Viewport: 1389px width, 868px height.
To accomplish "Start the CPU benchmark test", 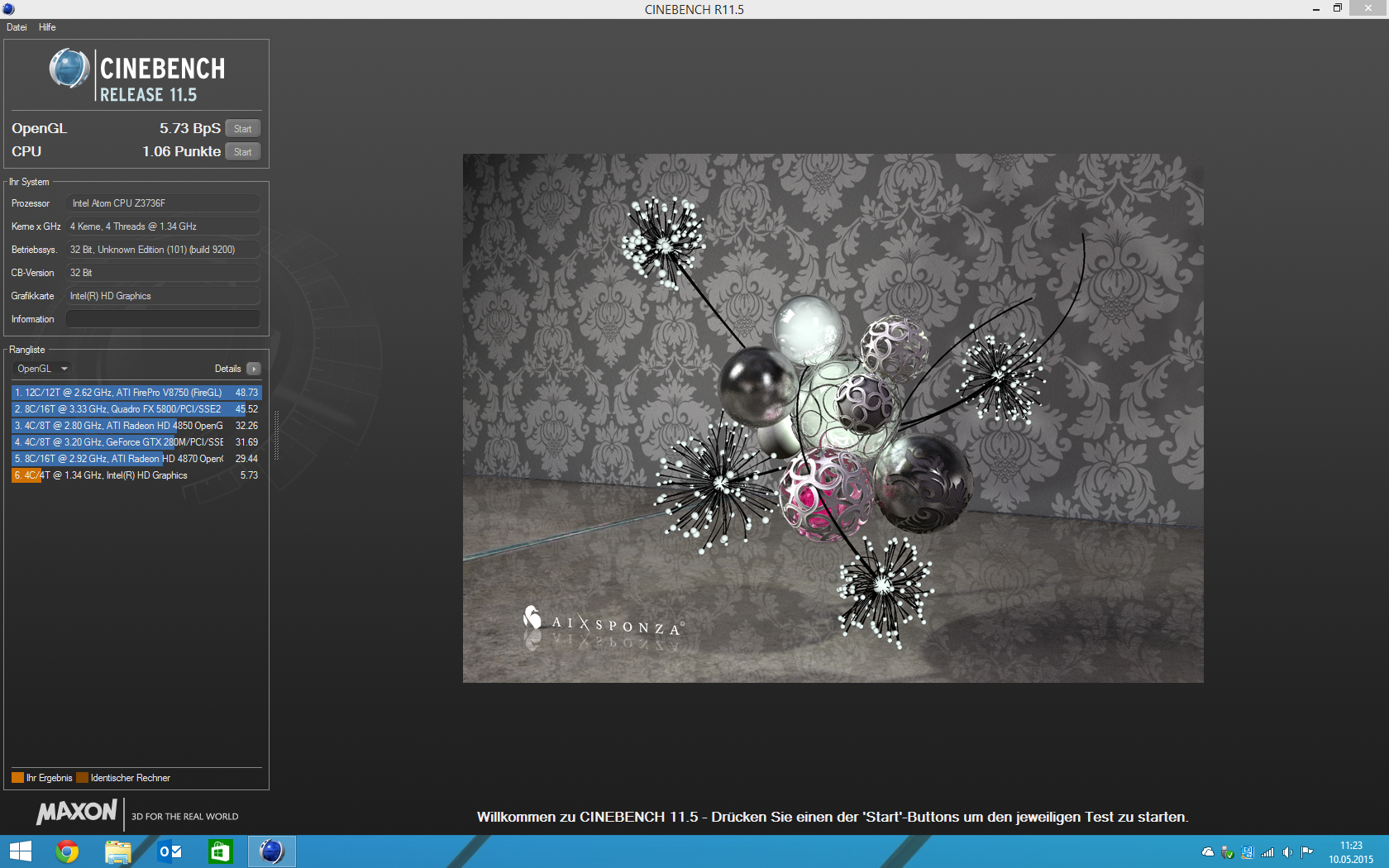I will pos(243,151).
